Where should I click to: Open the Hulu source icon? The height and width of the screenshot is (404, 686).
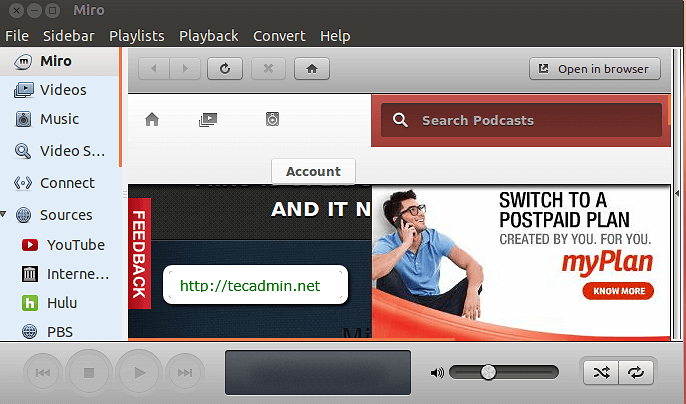[x=30, y=303]
